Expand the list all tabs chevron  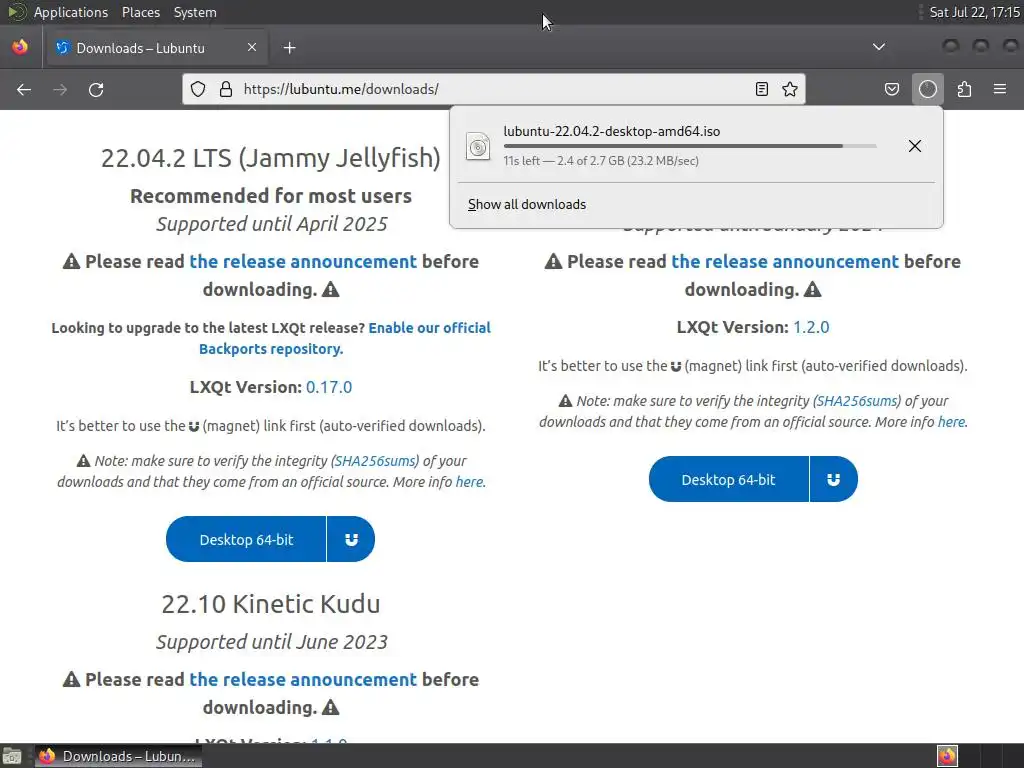879,47
